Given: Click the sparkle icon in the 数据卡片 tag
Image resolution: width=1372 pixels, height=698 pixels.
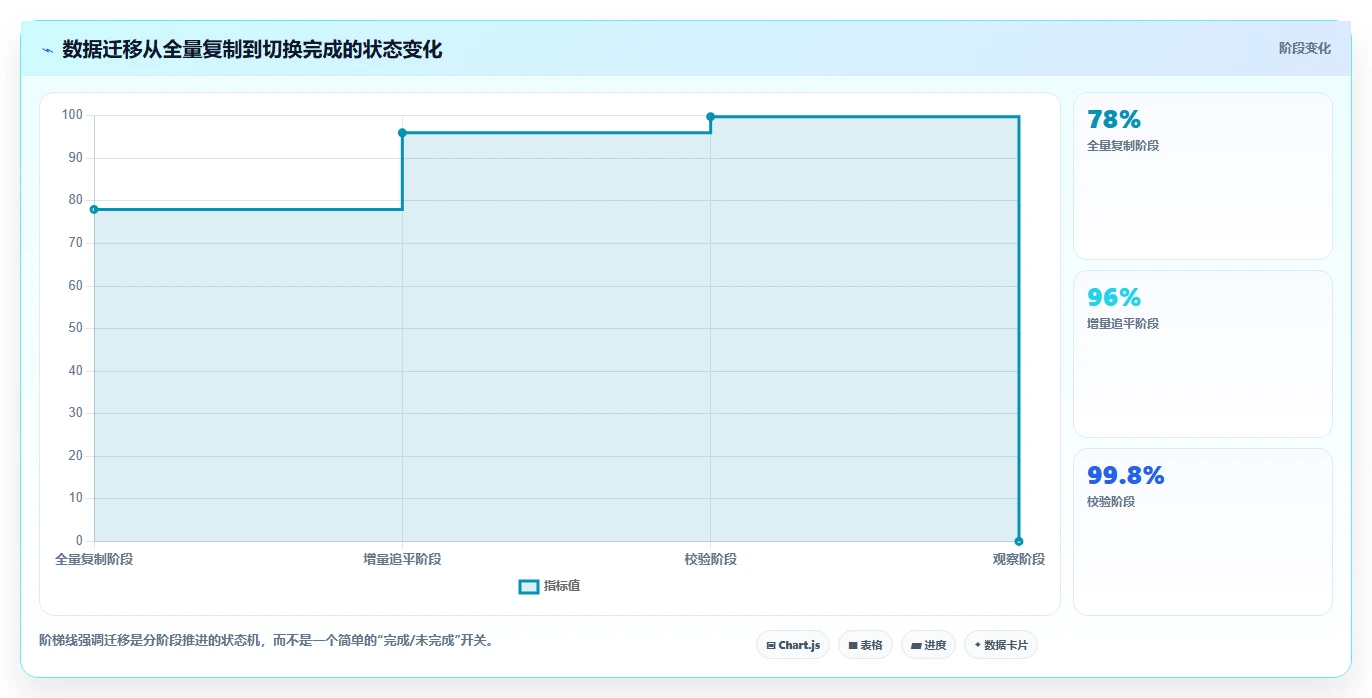Looking at the screenshot, I should pyautogui.click(x=977, y=646).
